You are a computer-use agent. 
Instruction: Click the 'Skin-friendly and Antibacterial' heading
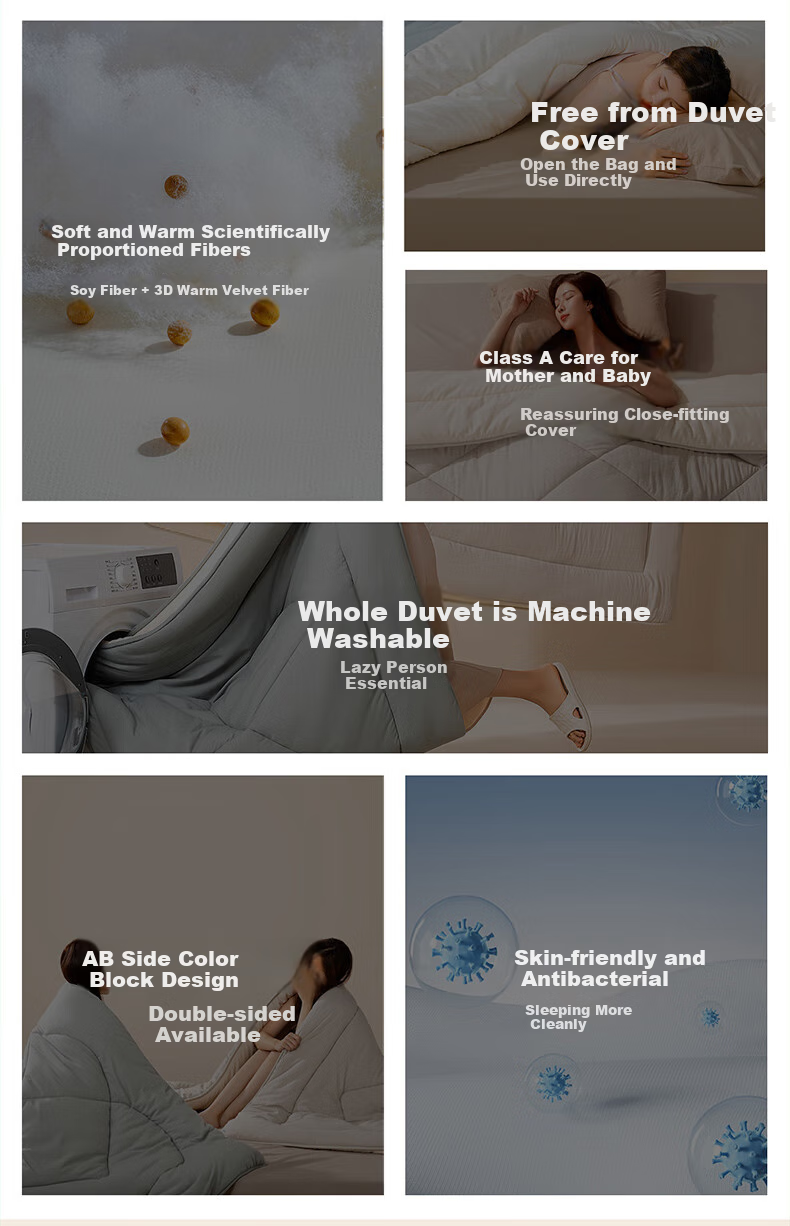[609, 968]
